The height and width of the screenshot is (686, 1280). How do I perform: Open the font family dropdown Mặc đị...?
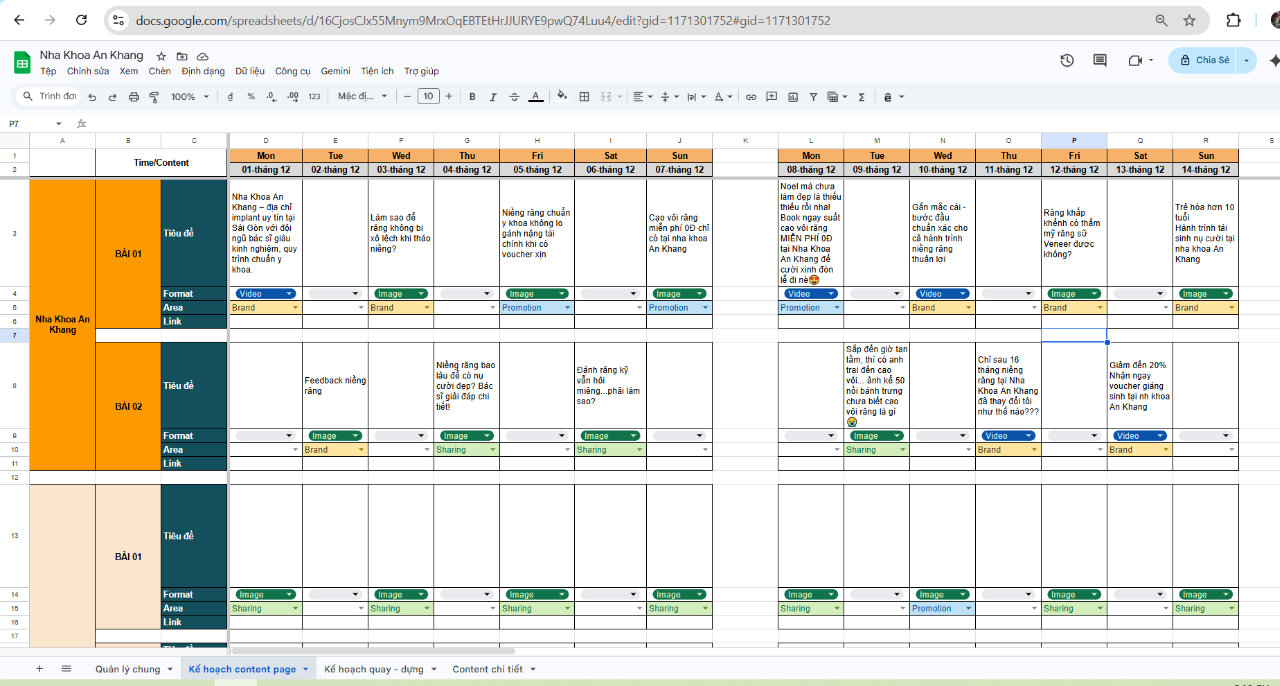point(360,97)
